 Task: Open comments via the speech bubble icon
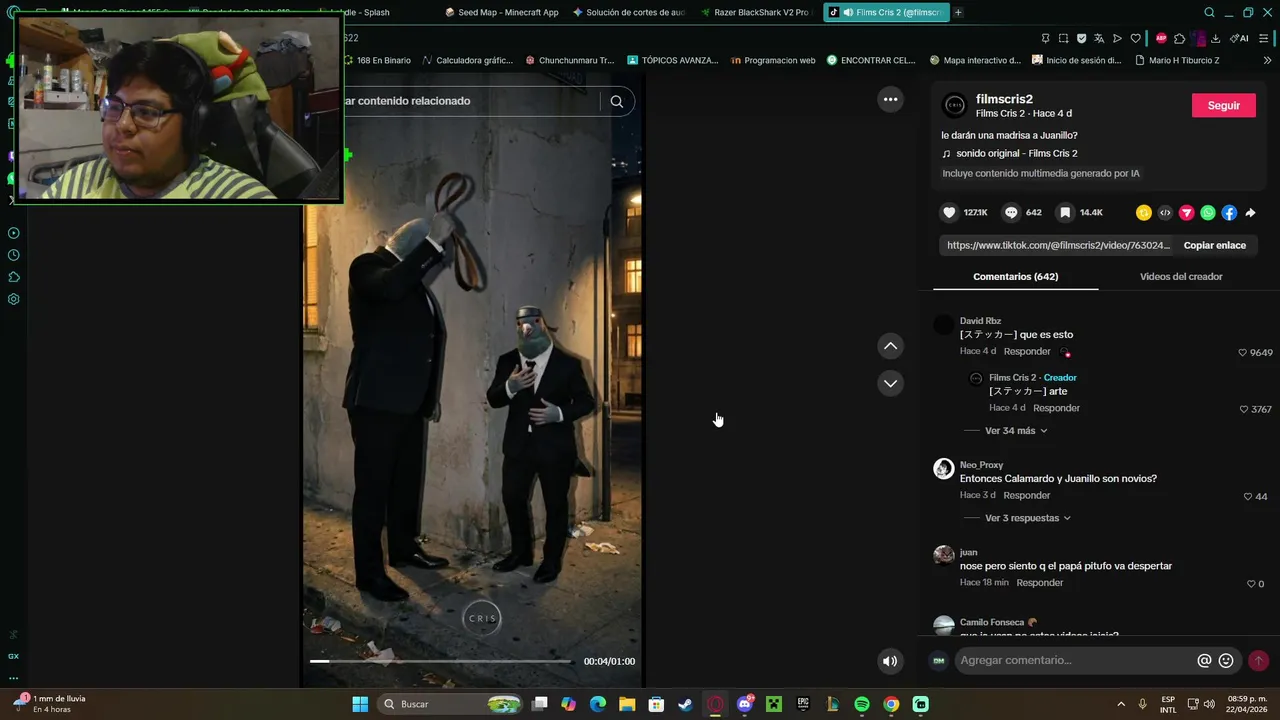tap(1011, 212)
